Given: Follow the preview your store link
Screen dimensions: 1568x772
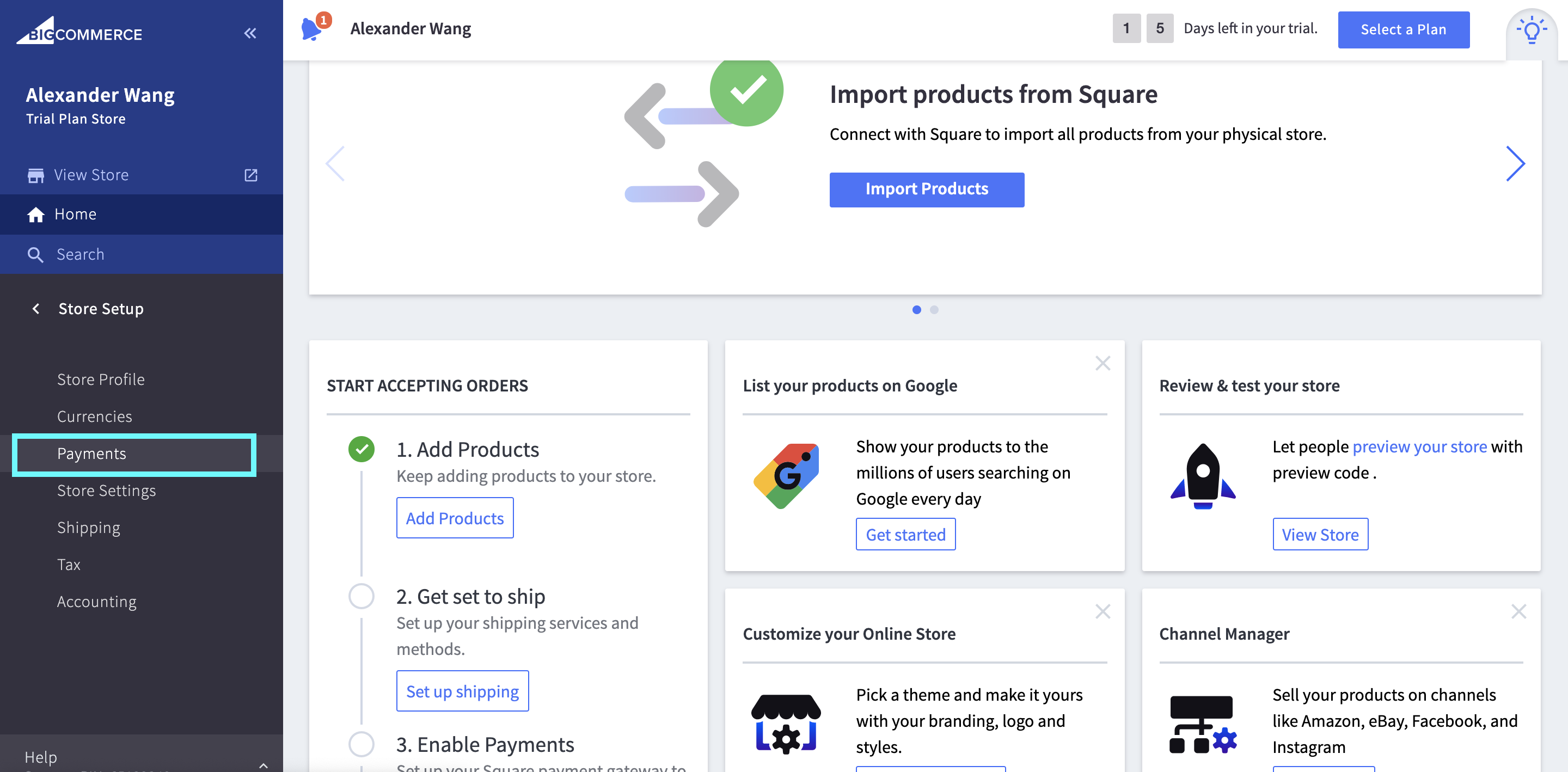Looking at the screenshot, I should point(1419,446).
